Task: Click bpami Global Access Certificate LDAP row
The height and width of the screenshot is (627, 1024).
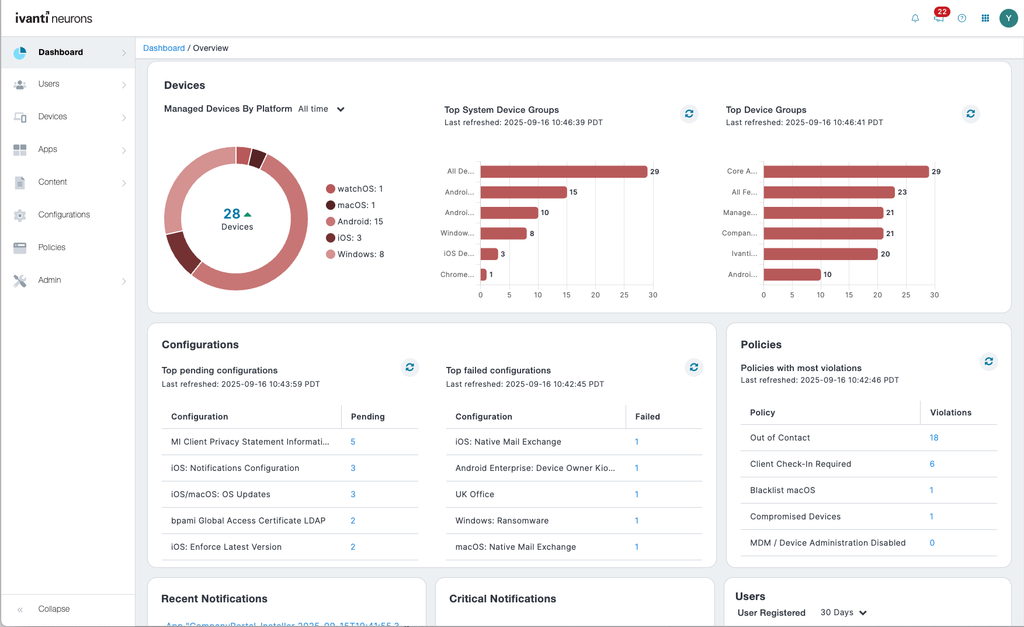Action: click(289, 521)
